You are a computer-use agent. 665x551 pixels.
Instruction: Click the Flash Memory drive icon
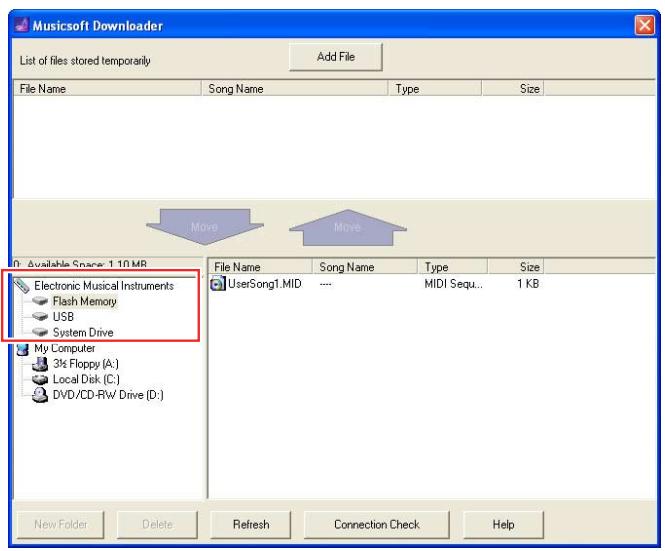40,301
